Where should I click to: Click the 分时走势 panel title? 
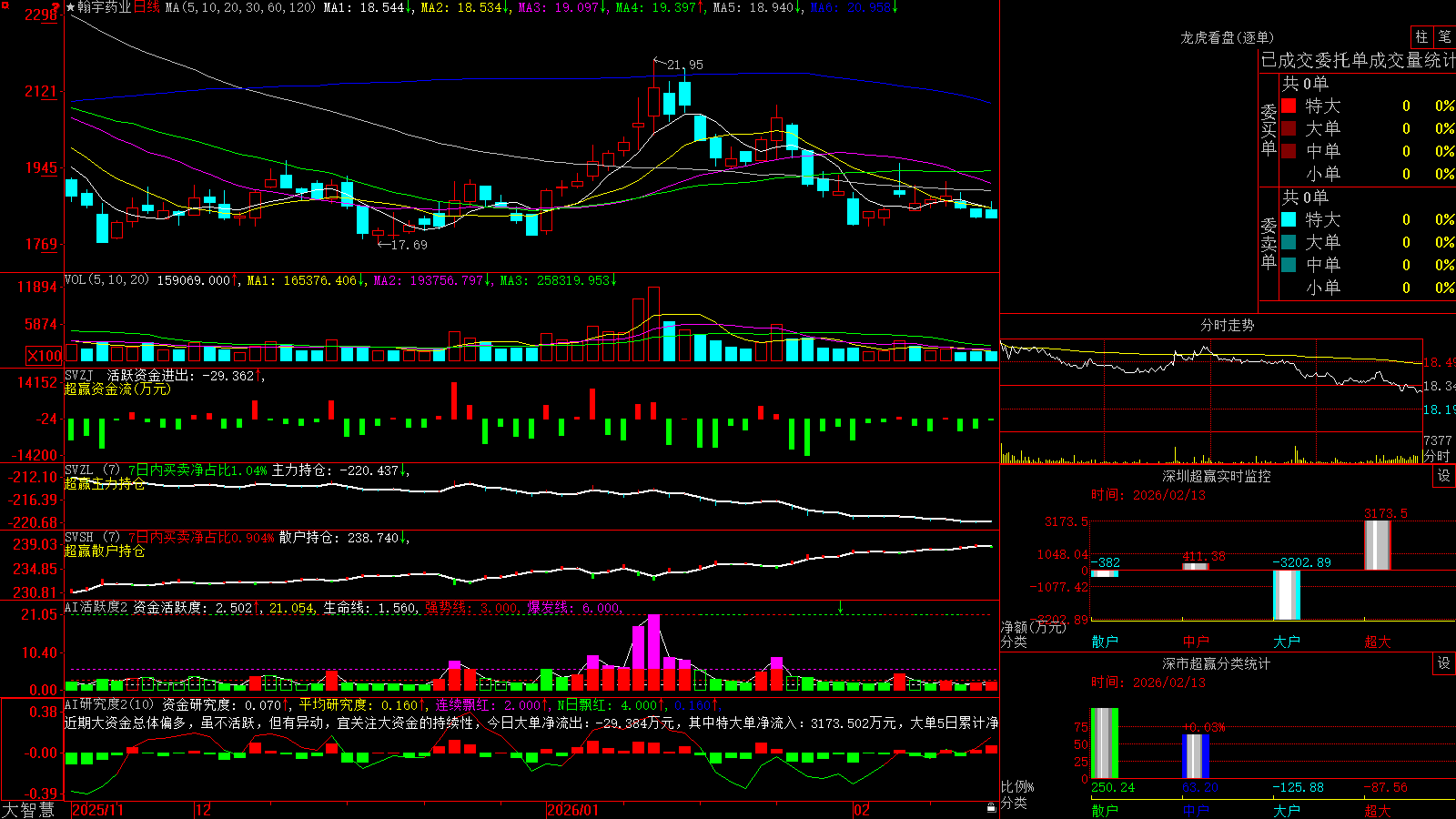(1227, 325)
